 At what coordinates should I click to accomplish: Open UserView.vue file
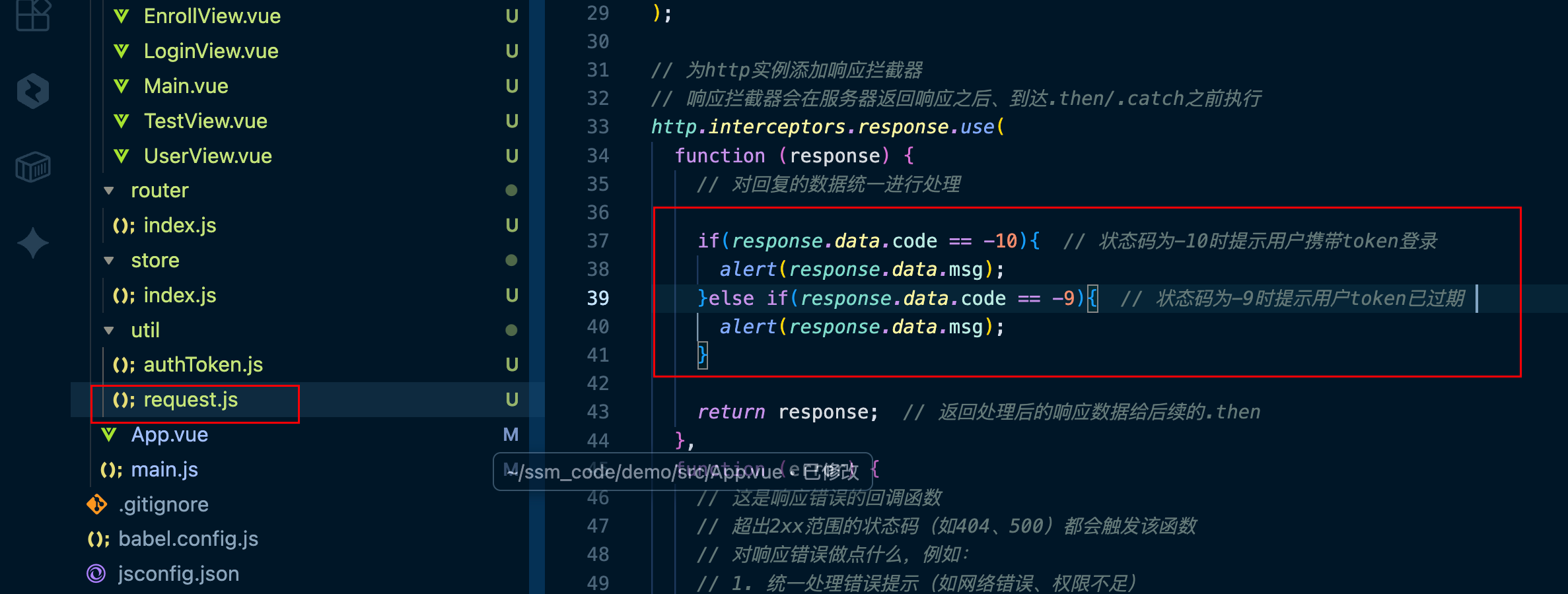(x=208, y=156)
